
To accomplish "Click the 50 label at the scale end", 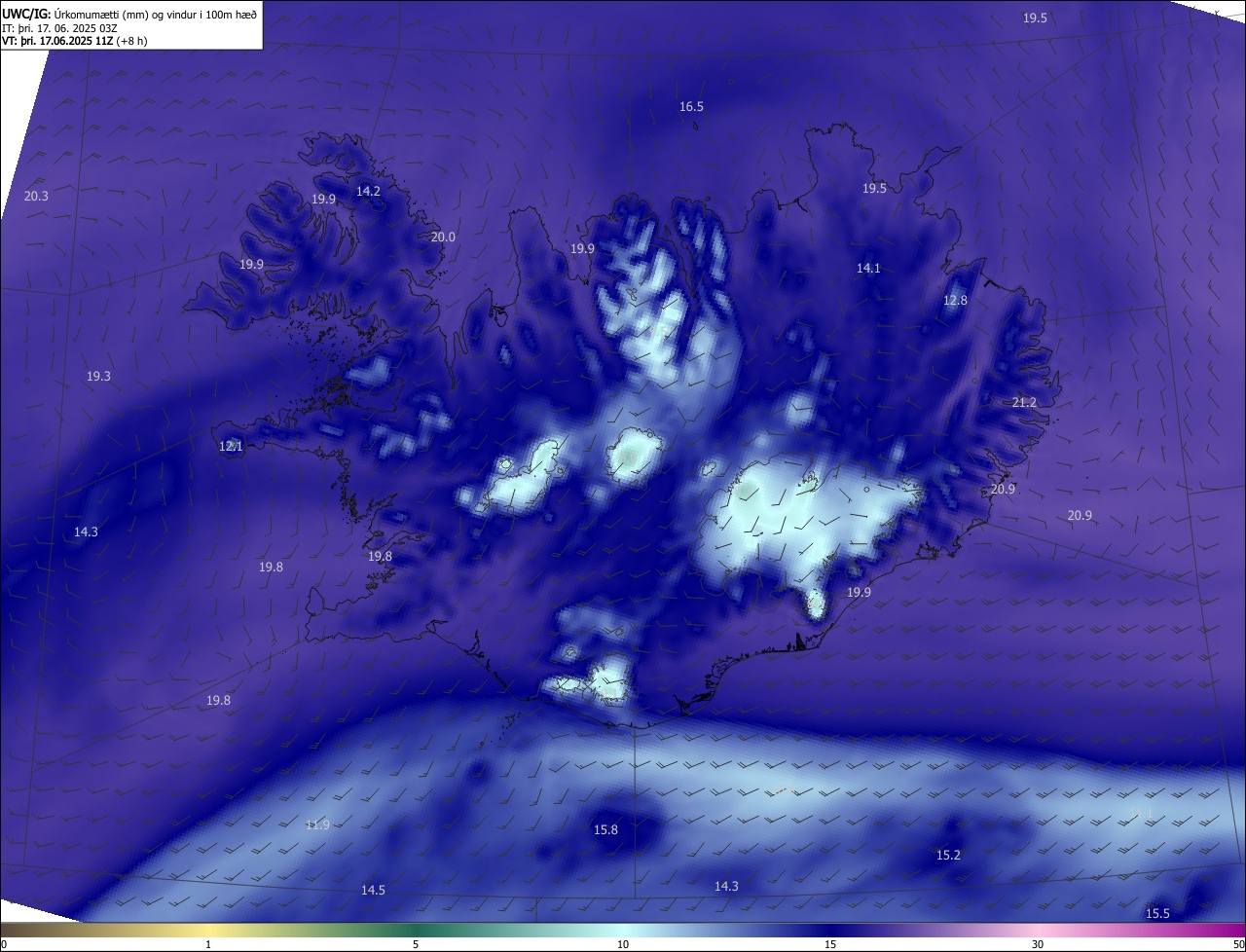I will click(1238, 945).
